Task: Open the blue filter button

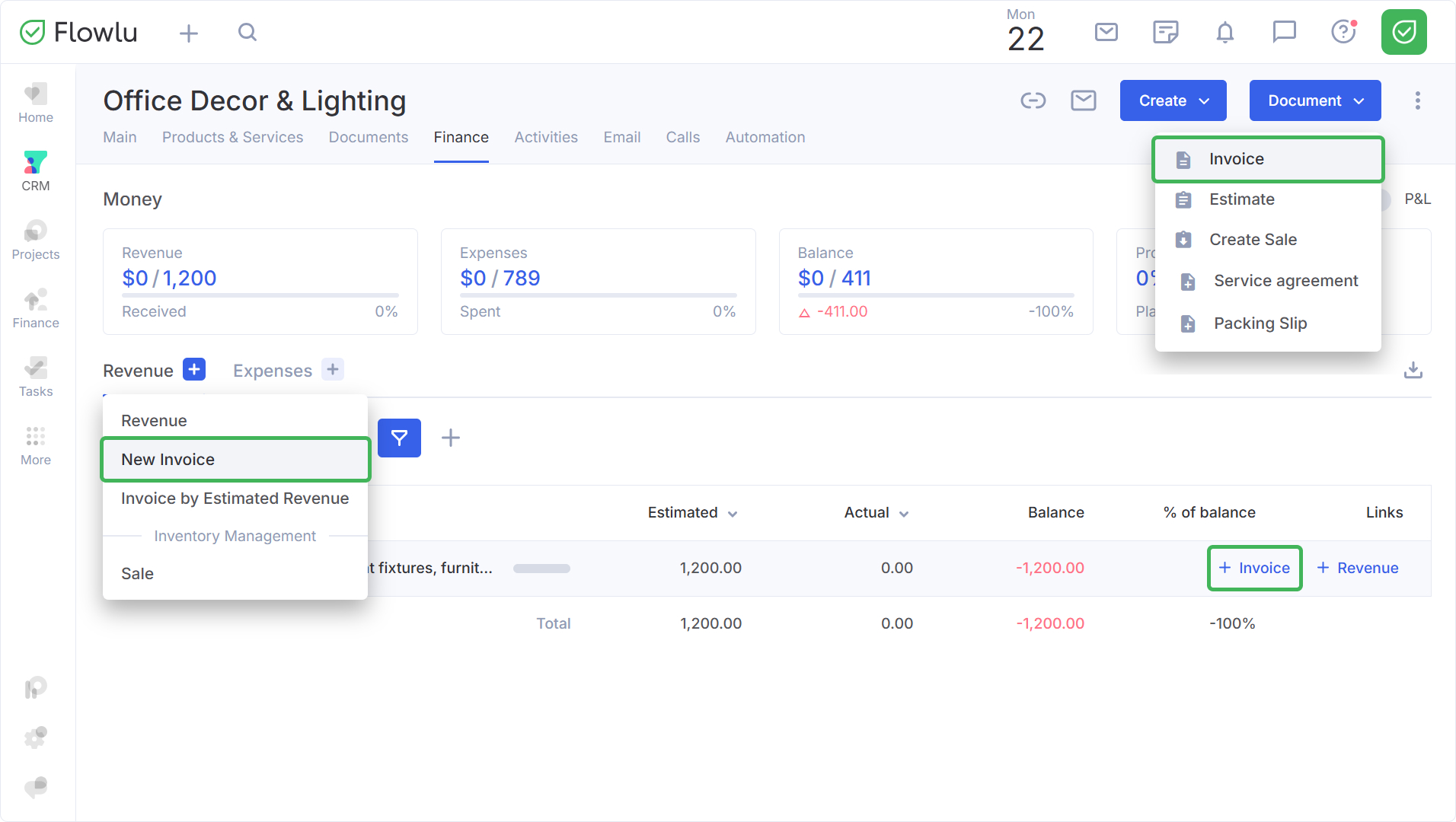Action: coord(399,438)
